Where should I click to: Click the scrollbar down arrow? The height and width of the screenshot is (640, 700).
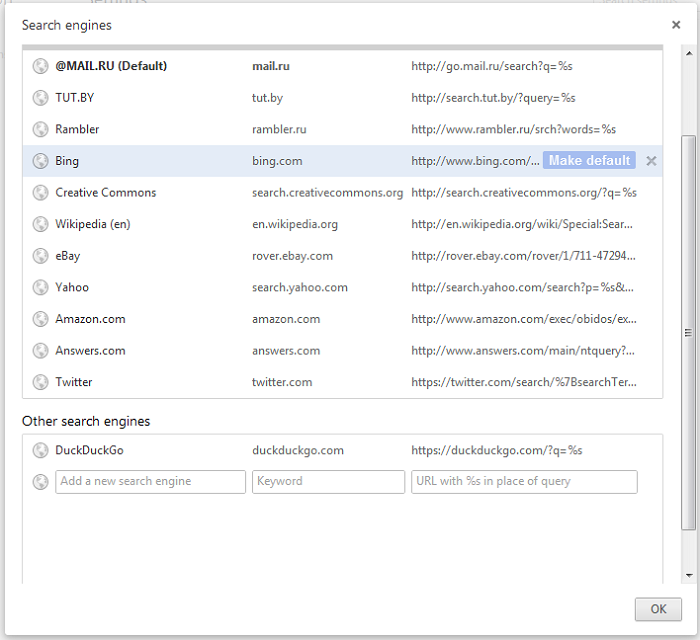tap(689, 575)
